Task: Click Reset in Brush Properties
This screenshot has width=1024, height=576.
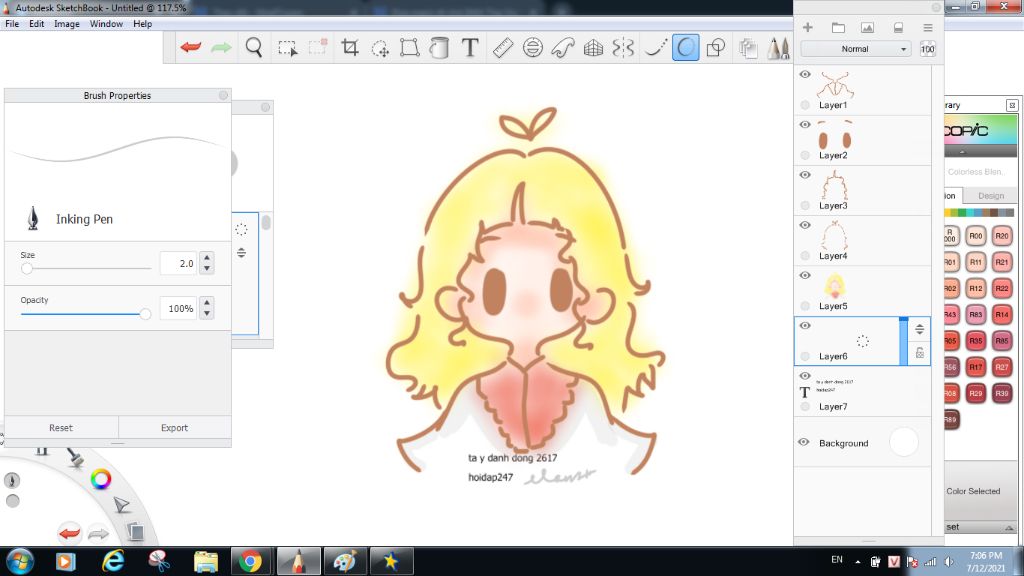Action: (x=61, y=428)
